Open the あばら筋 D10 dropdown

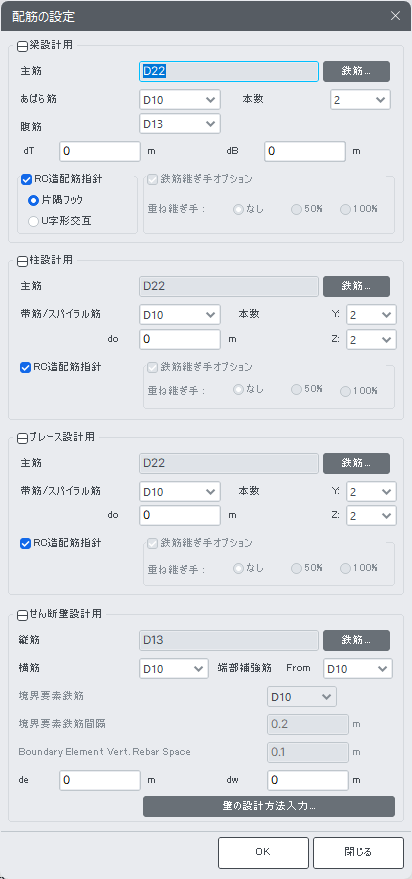click(x=180, y=100)
